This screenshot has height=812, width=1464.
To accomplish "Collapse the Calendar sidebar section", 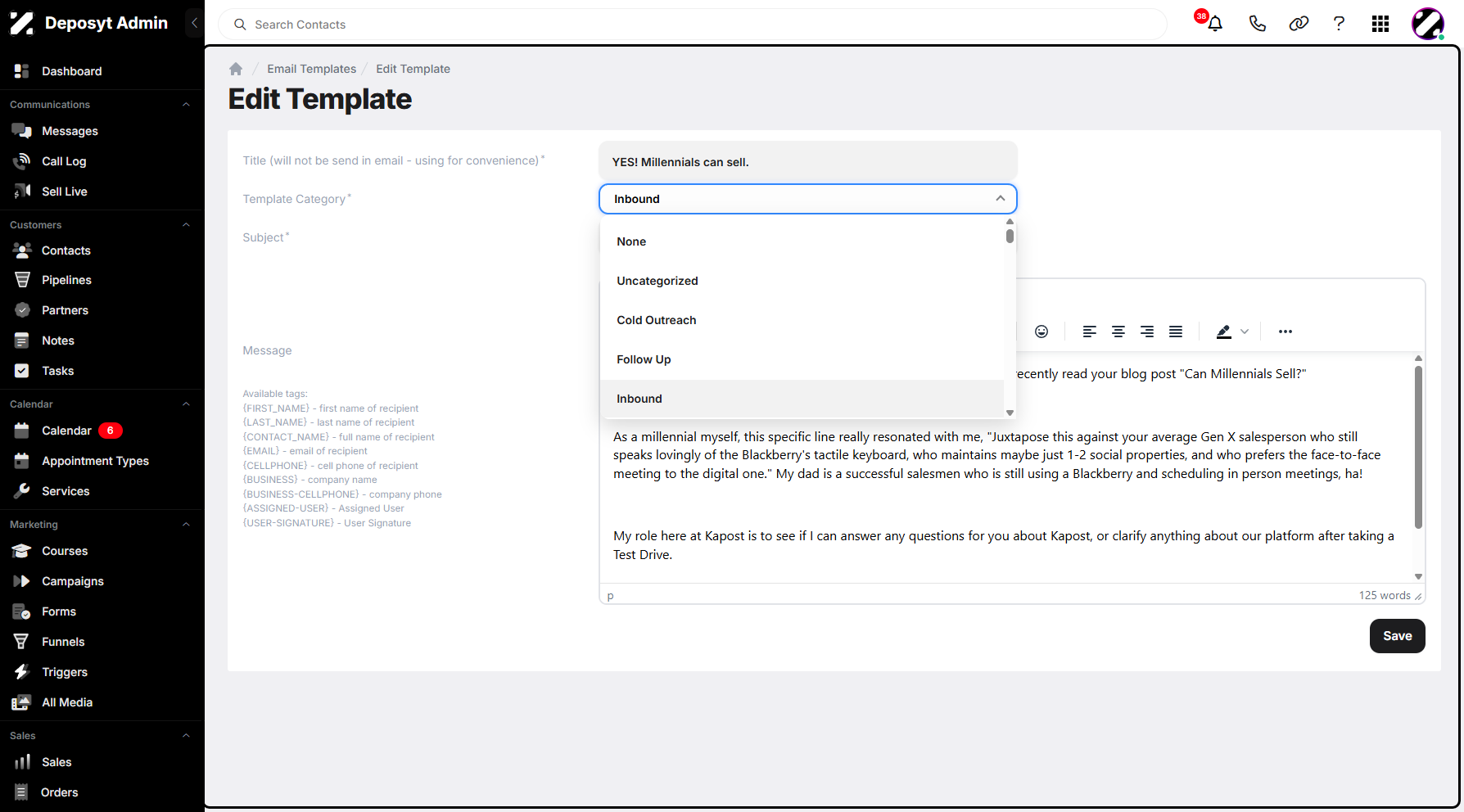I will coord(186,404).
